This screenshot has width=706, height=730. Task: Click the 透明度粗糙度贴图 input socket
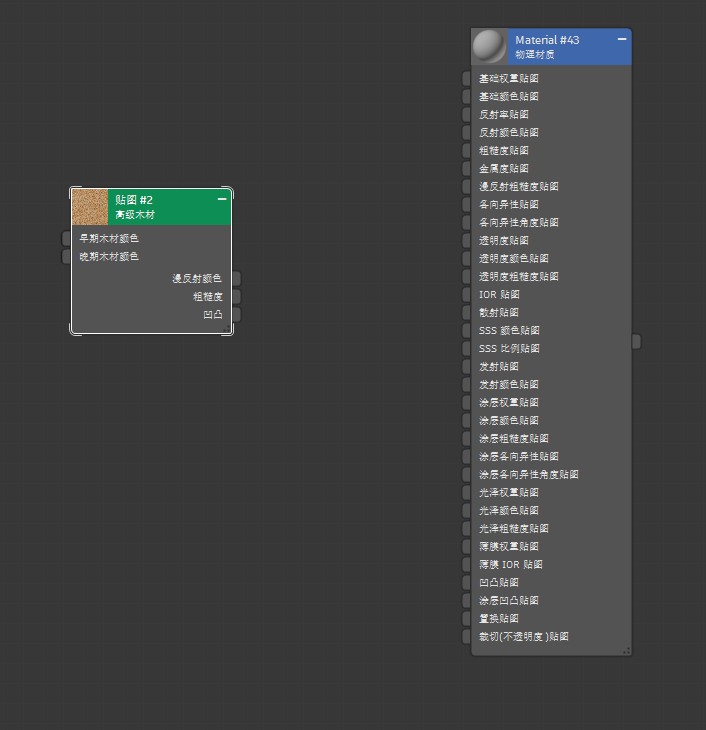pyautogui.click(x=466, y=277)
